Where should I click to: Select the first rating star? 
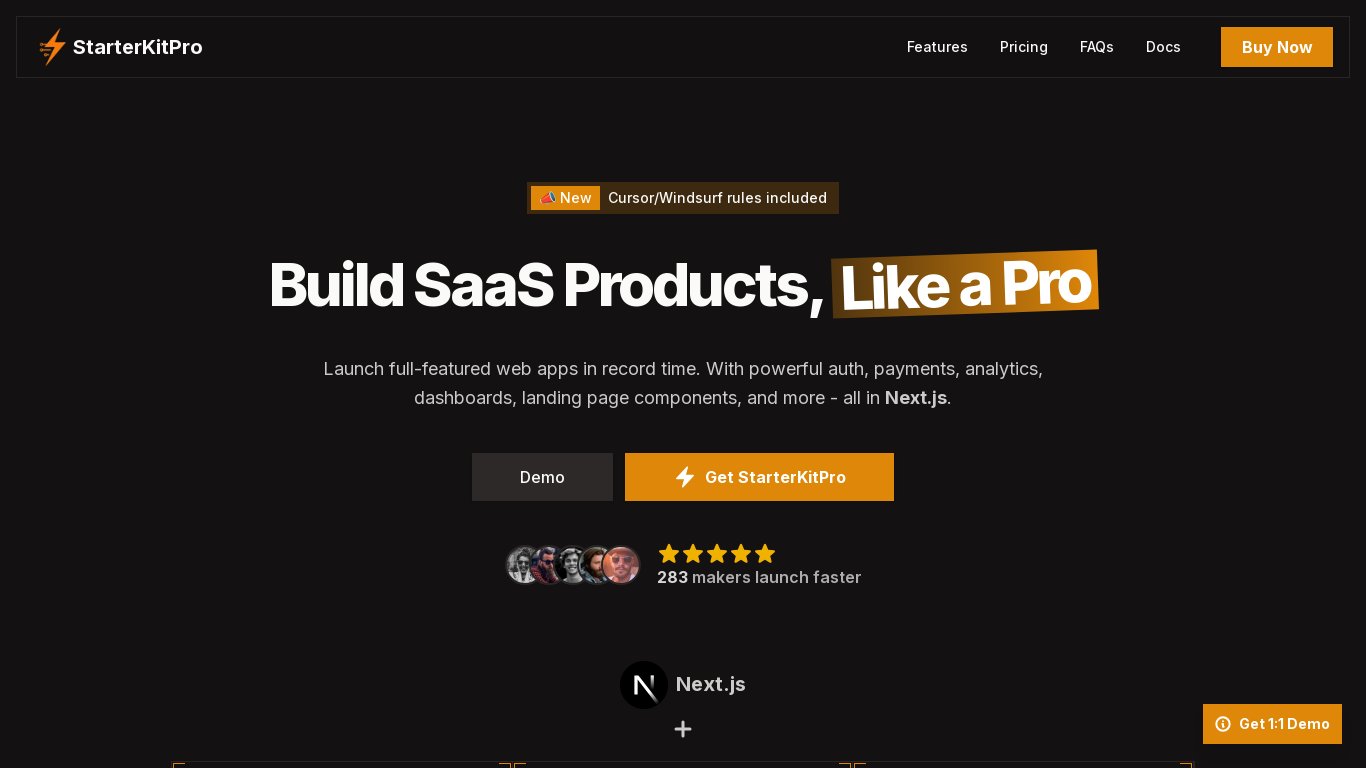(669, 554)
